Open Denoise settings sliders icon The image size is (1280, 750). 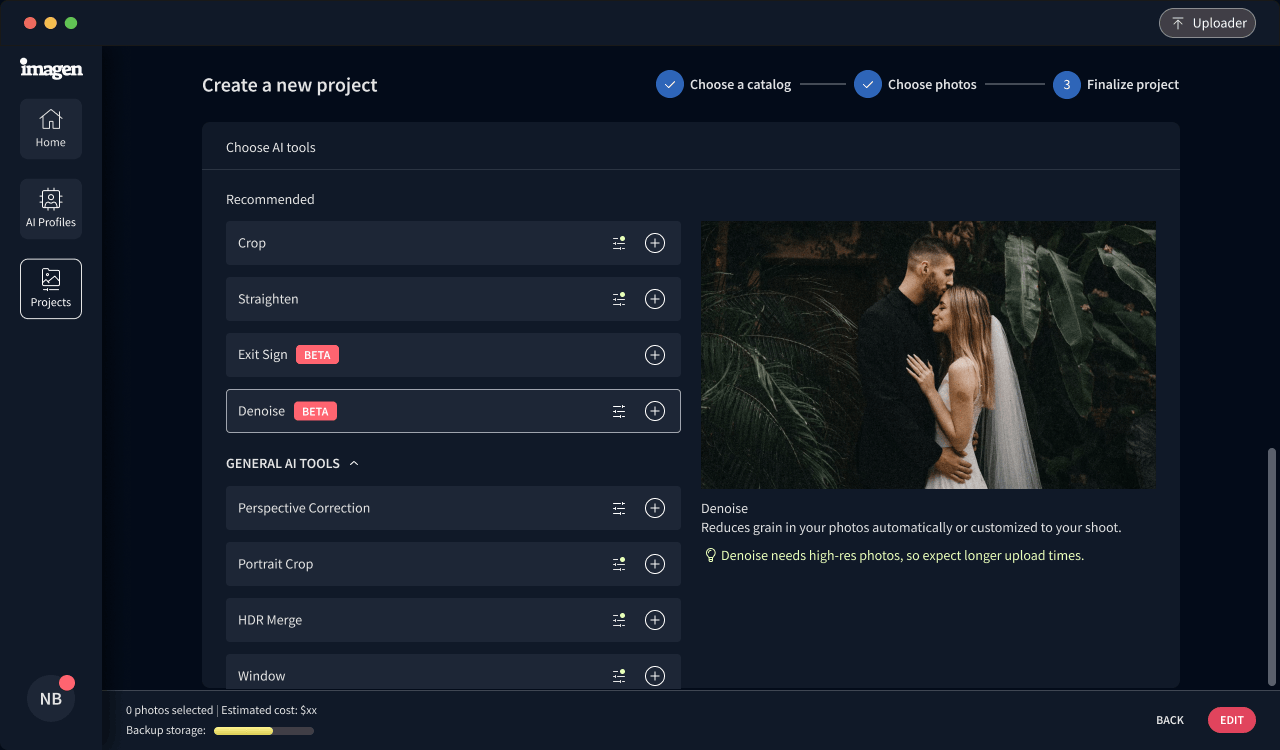coord(619,411)
